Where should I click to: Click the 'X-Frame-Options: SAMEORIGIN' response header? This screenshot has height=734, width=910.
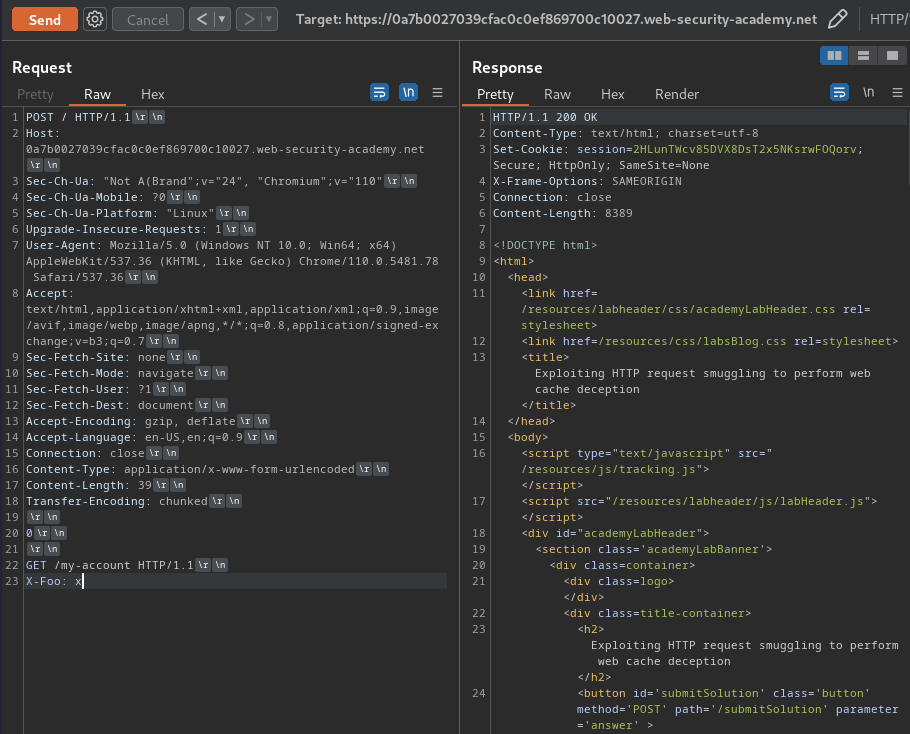(x=587, y=181)
